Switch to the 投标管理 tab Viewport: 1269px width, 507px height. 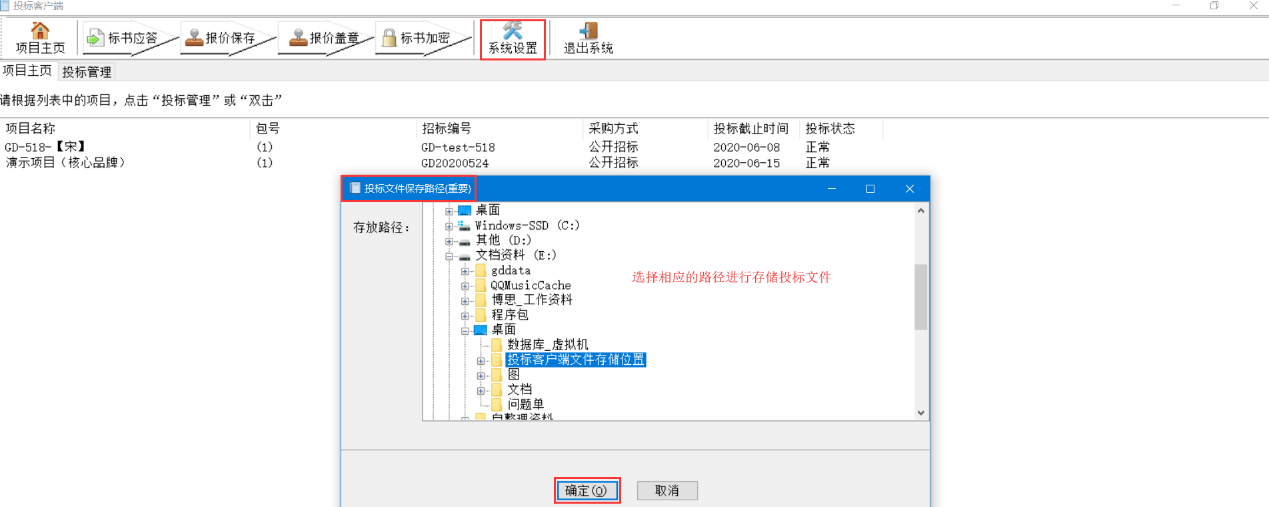coord(87,72)
